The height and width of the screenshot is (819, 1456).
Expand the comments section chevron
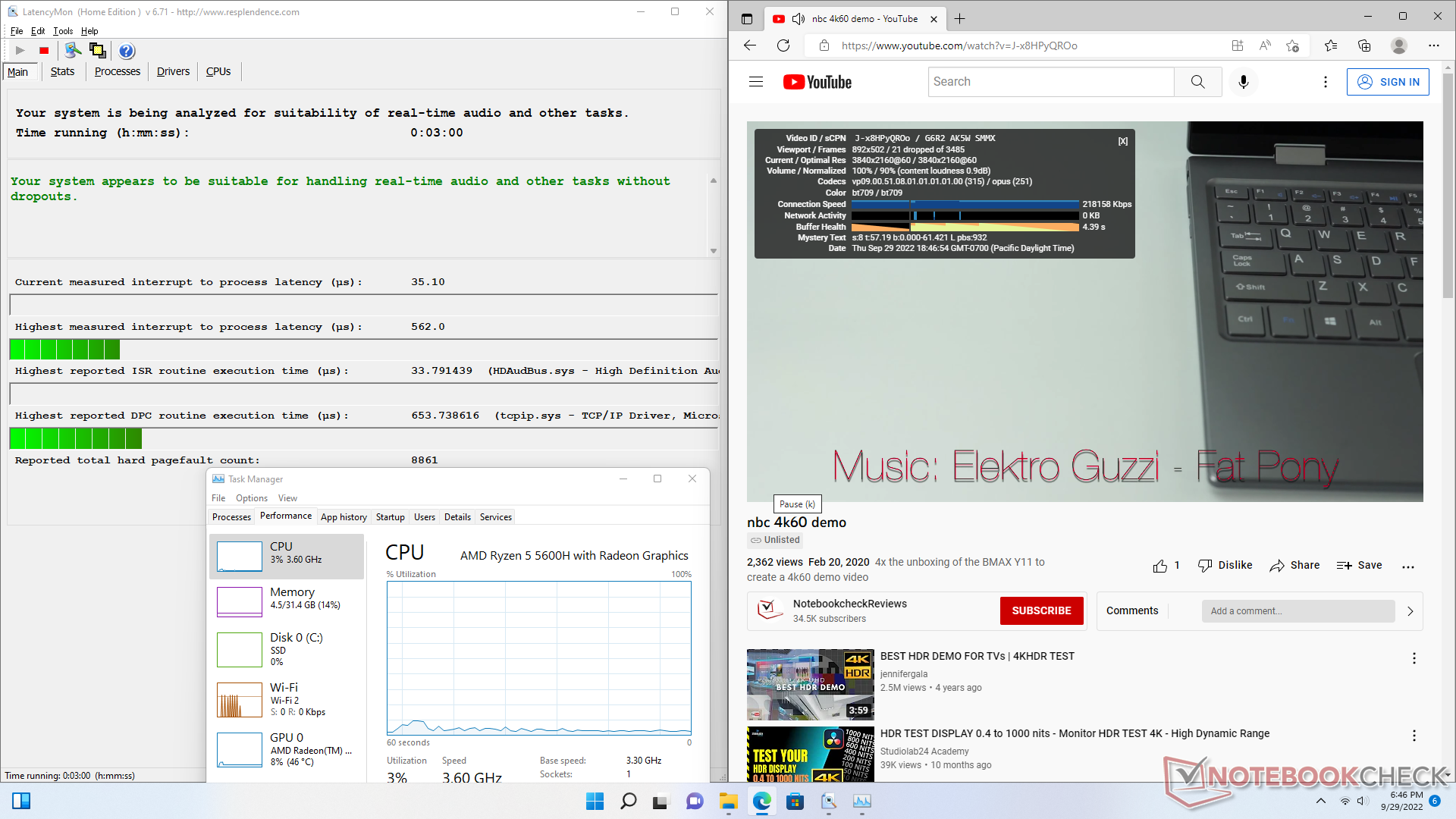click(x=1410, y=611)
